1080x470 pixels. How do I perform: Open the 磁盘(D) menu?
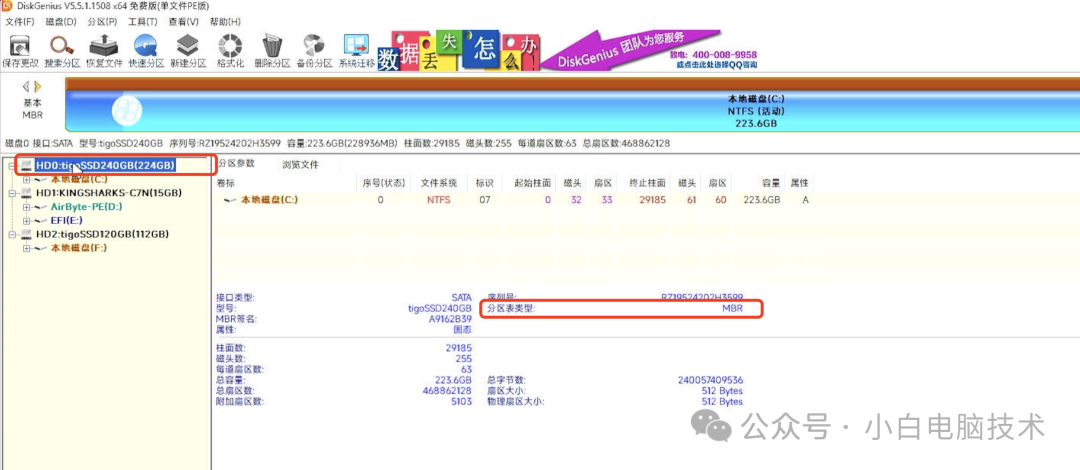click(x=61, y=21)
